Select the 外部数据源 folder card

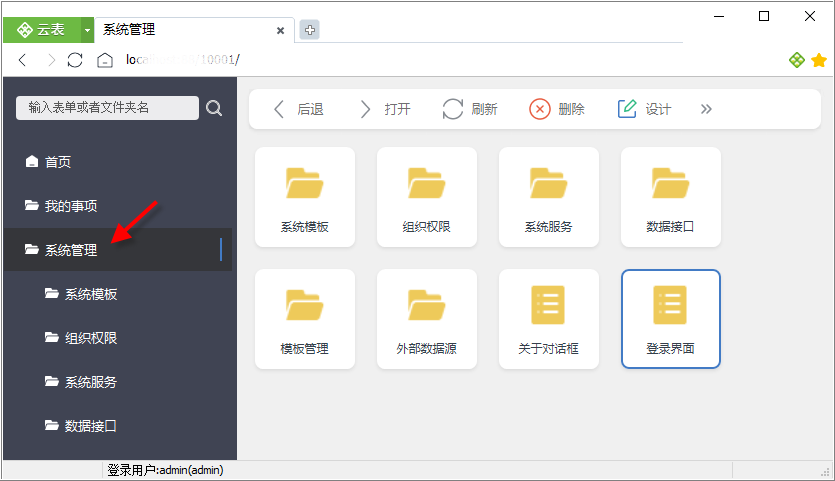[x=427, y=319]
